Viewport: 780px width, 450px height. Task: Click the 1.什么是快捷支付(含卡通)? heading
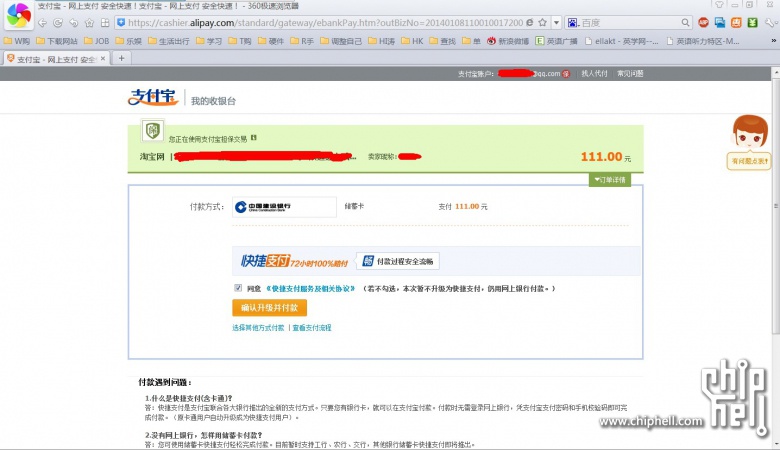[x=189, y=398]
